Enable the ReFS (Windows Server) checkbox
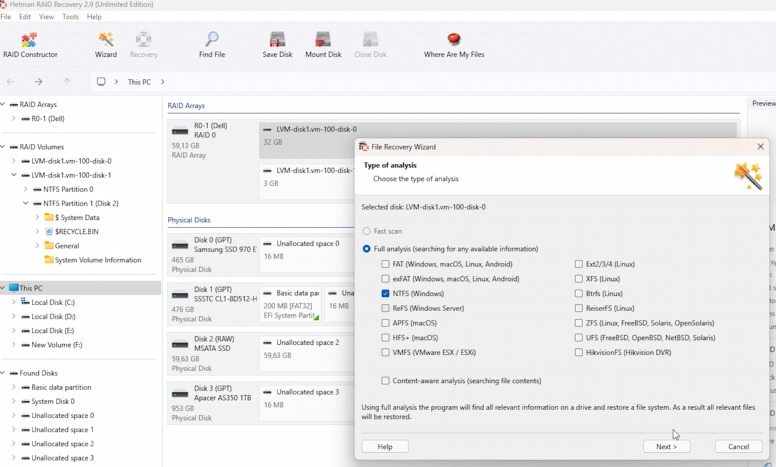The image size is (776, 467). [x=385, y=308]
